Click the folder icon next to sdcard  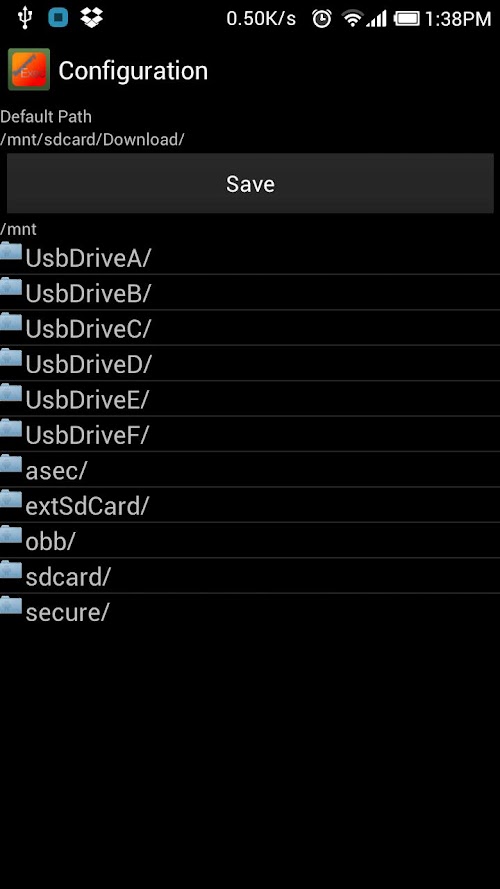tap(11, 569)
